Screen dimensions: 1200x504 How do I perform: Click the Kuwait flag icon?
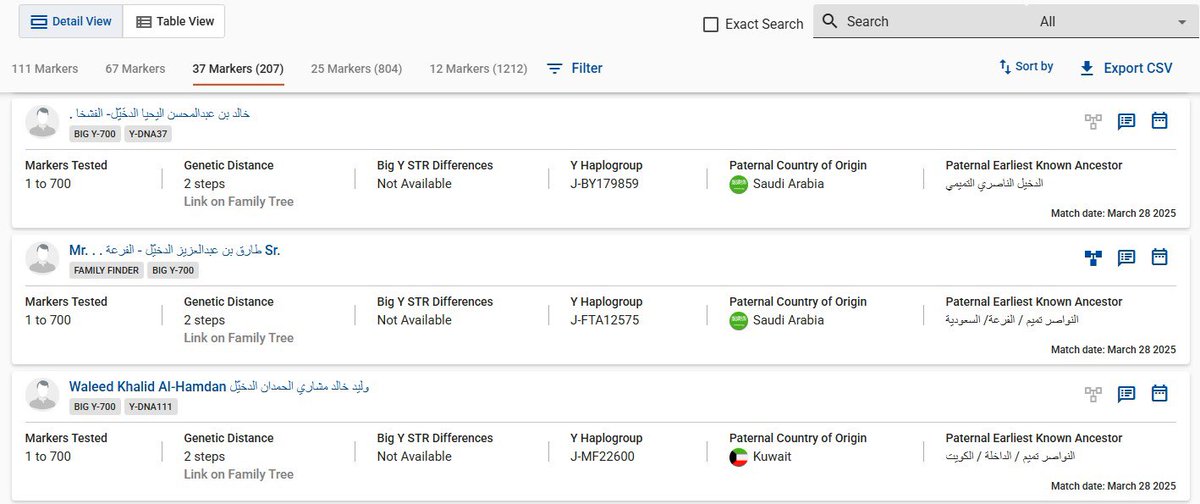(x=739, y=457)
